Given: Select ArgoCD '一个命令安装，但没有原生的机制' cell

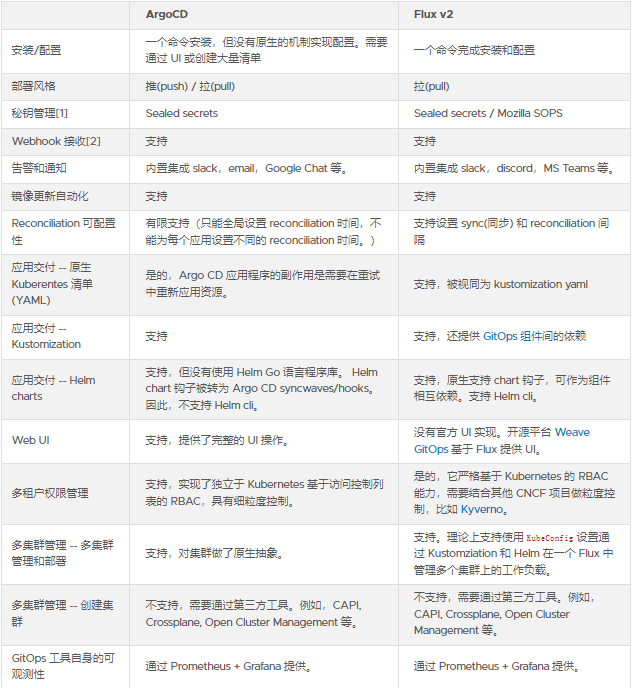Looking at the screenshot, I should coord(266,50).
